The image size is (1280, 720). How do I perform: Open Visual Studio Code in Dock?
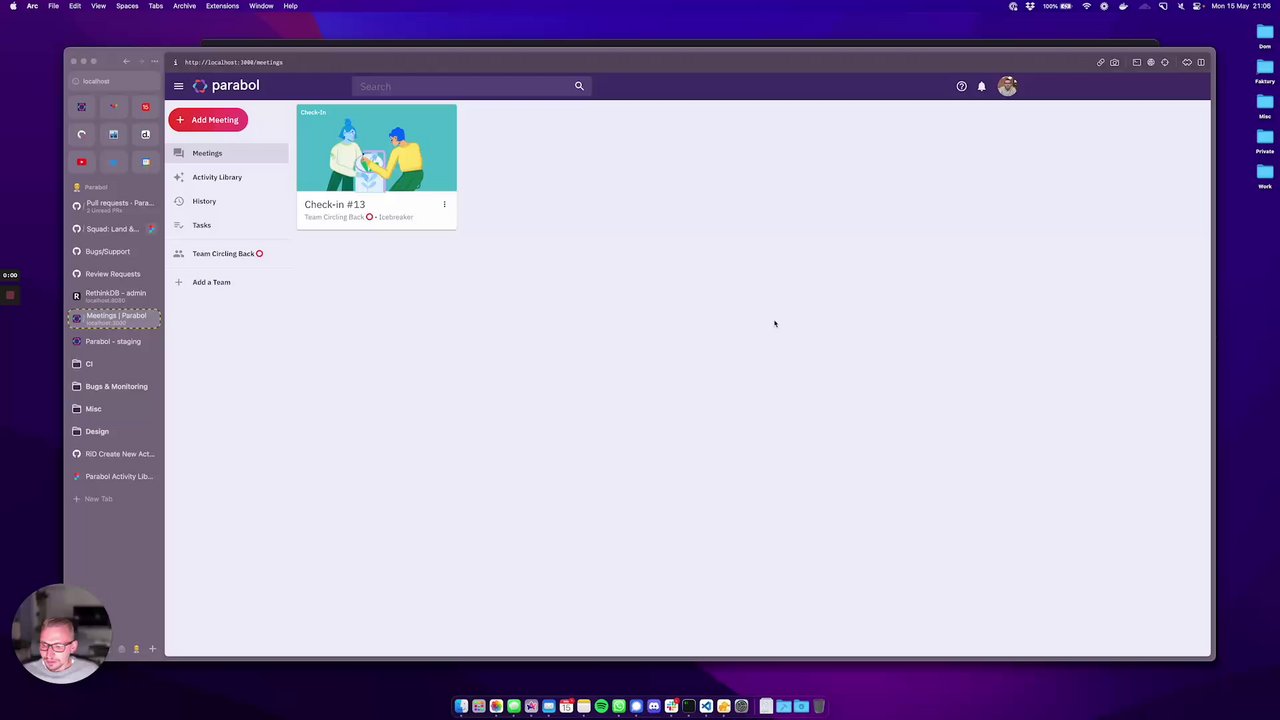(x=706, y=706)
